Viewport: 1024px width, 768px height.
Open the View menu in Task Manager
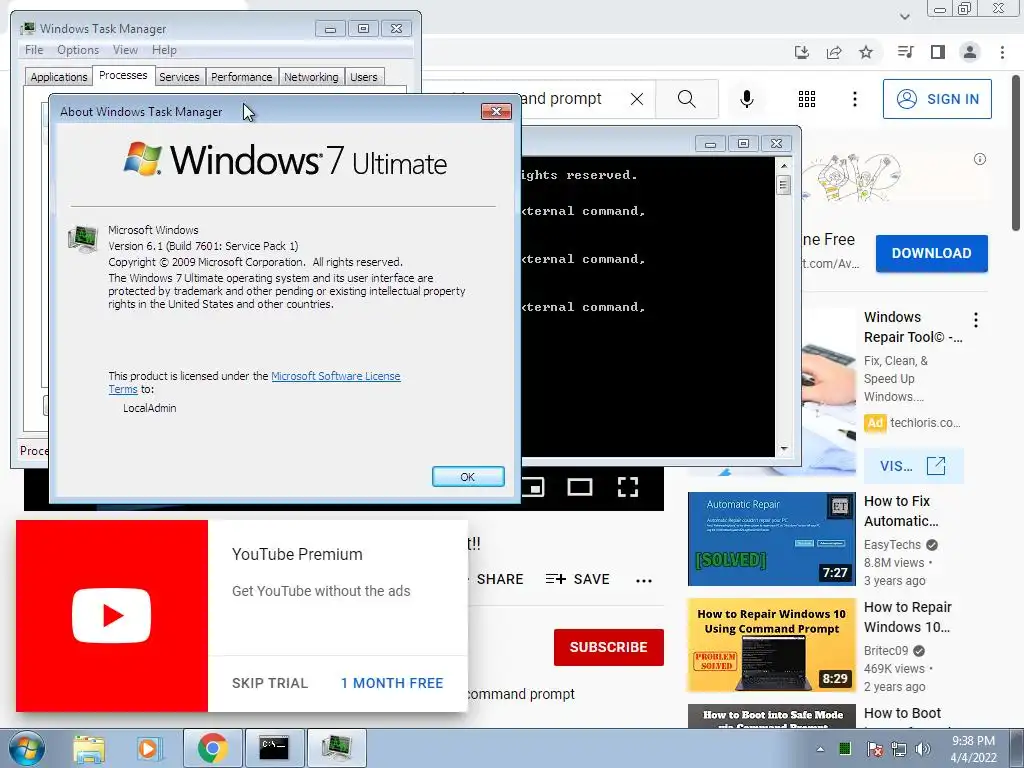[x=125, y=50]
